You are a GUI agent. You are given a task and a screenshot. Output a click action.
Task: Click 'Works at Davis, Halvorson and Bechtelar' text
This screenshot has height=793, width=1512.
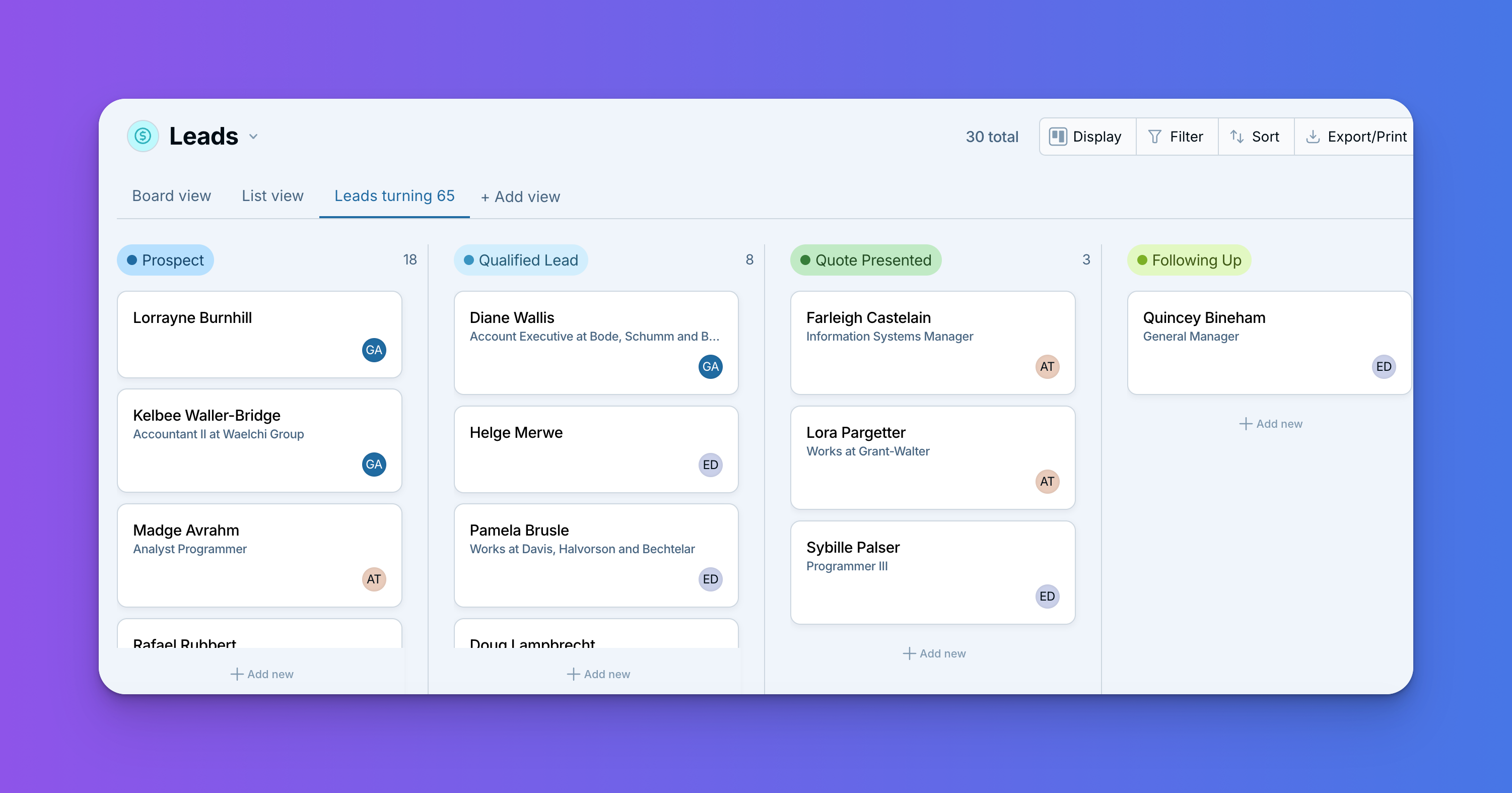[x=582, y=549]
